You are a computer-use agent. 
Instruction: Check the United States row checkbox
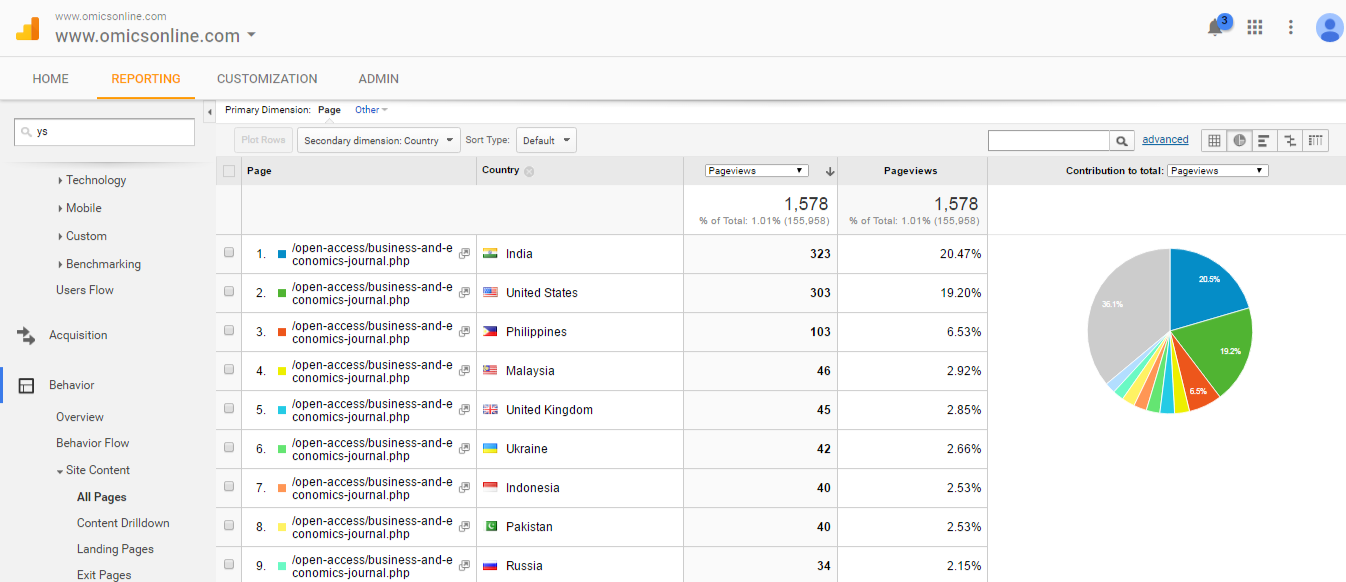pyautogui.click(x=229, y=292)
